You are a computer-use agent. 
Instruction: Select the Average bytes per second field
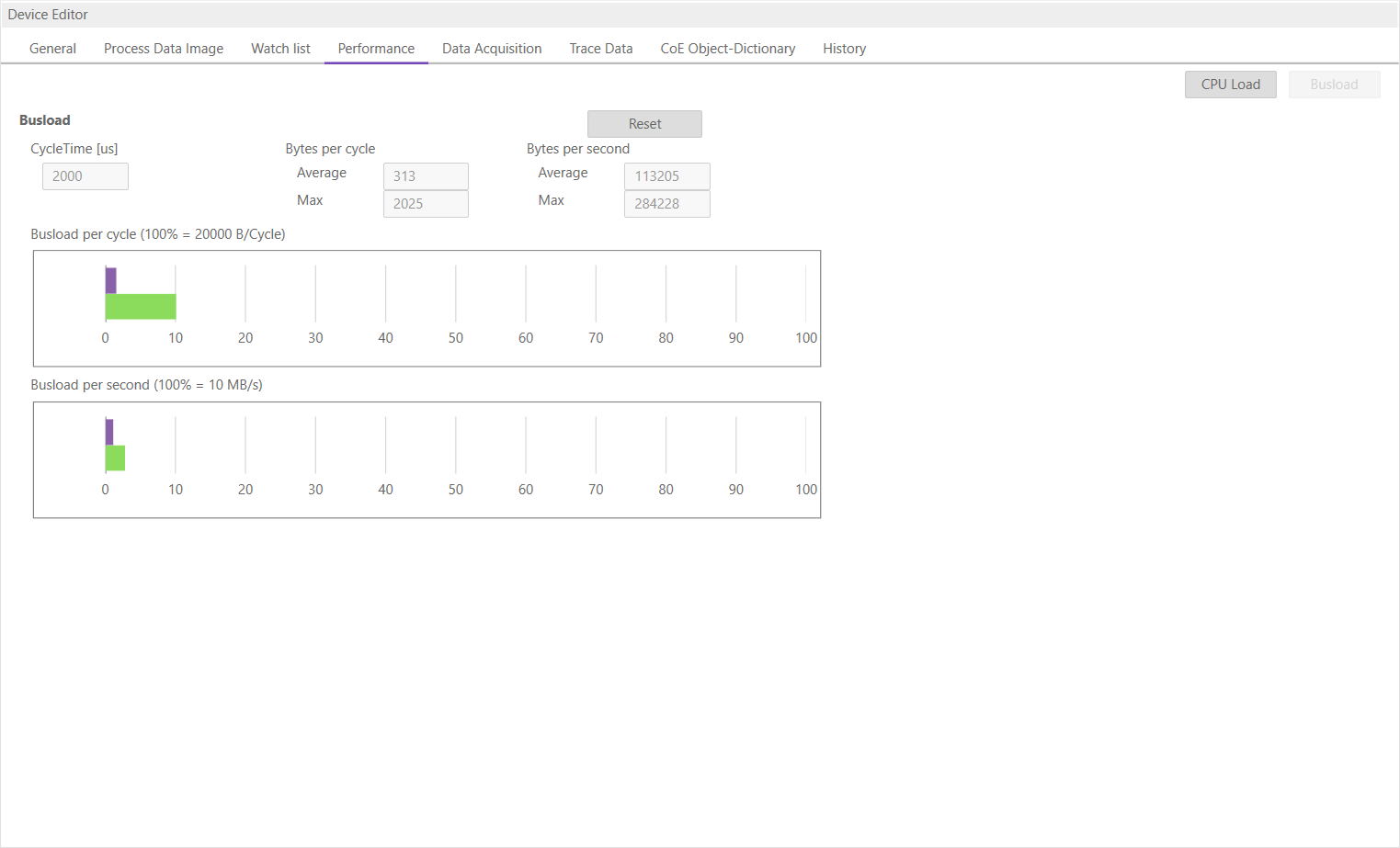(666, 175)
